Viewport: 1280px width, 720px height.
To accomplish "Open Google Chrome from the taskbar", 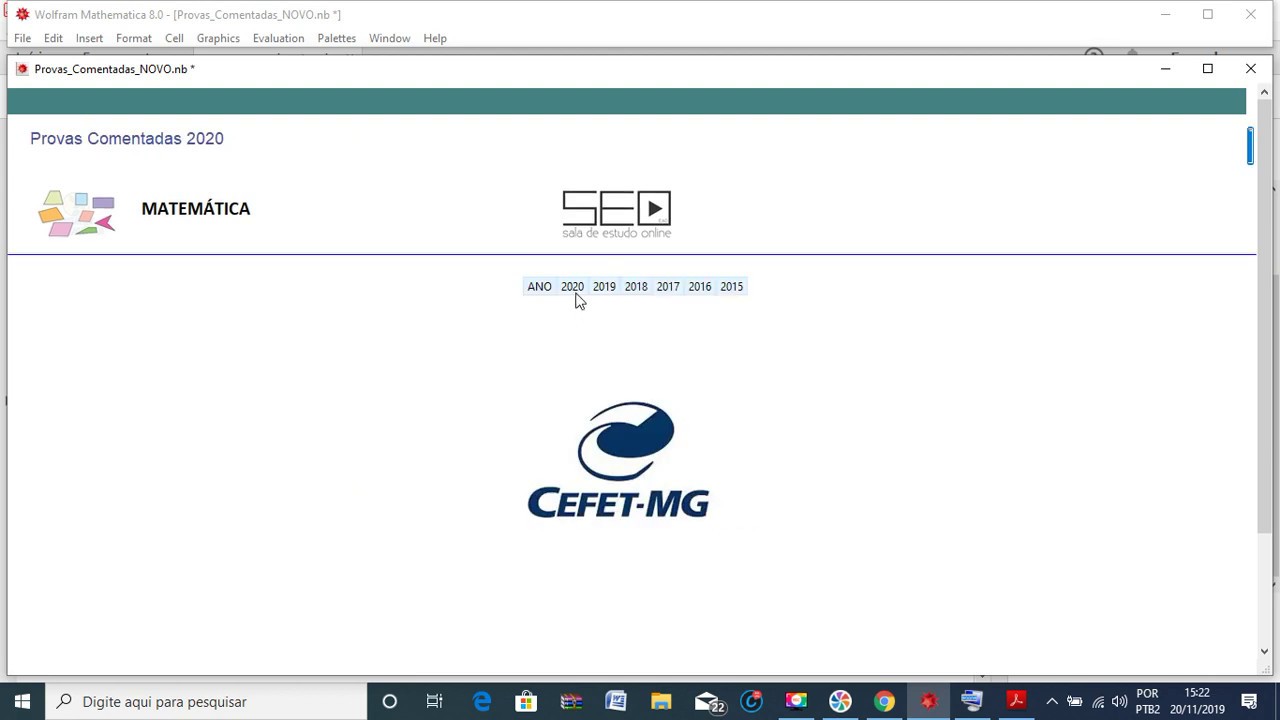I will (884, 701).
